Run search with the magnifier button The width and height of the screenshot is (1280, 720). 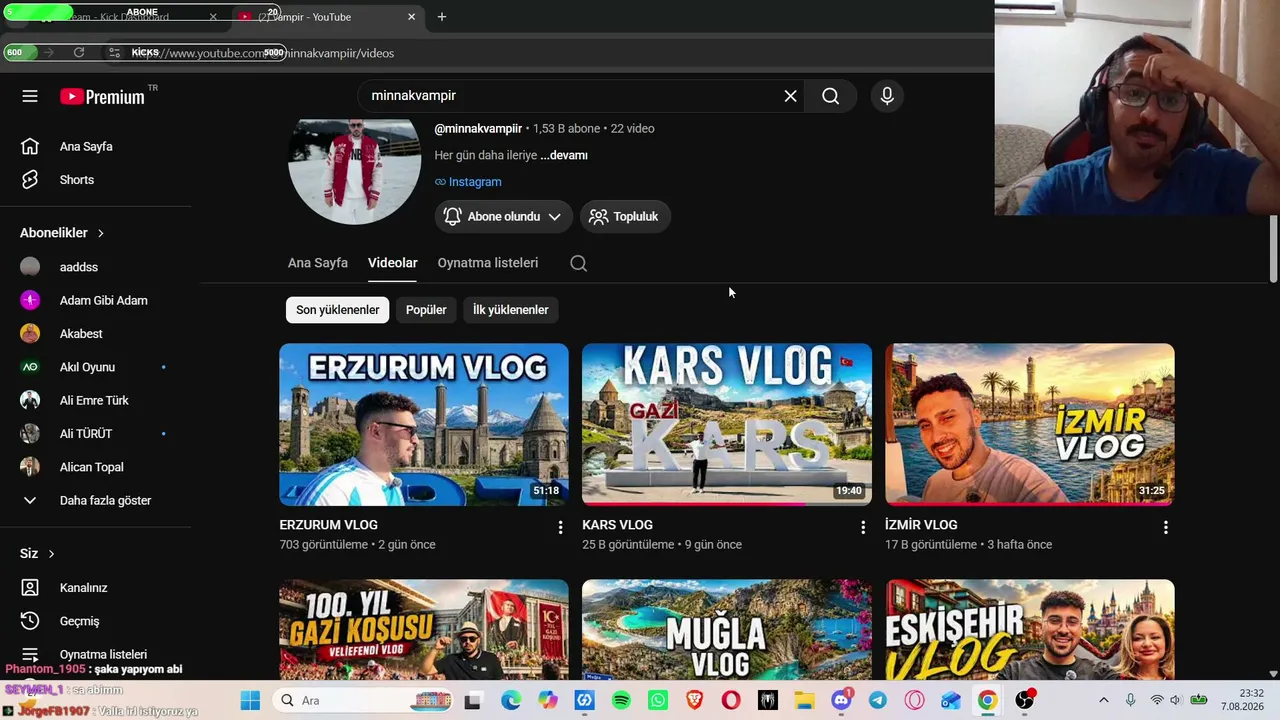click(831, 96)
